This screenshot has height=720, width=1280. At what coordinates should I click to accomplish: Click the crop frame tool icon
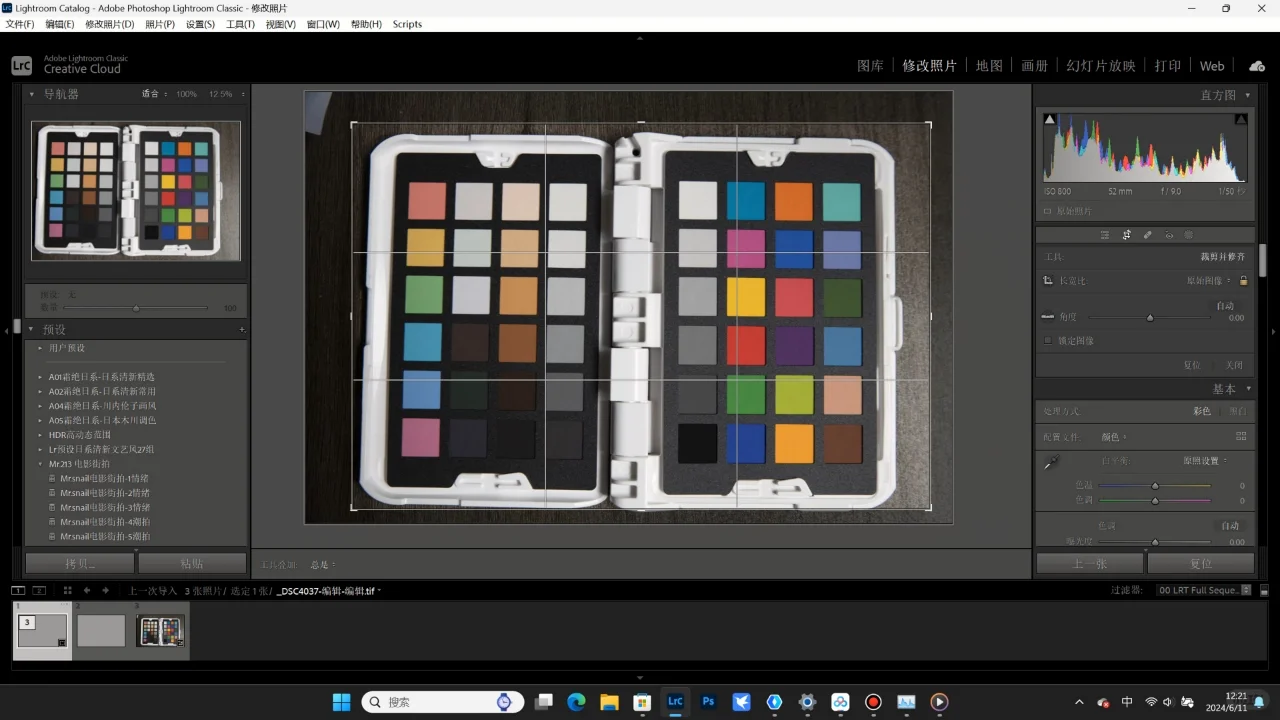[x=1048, y=281]
